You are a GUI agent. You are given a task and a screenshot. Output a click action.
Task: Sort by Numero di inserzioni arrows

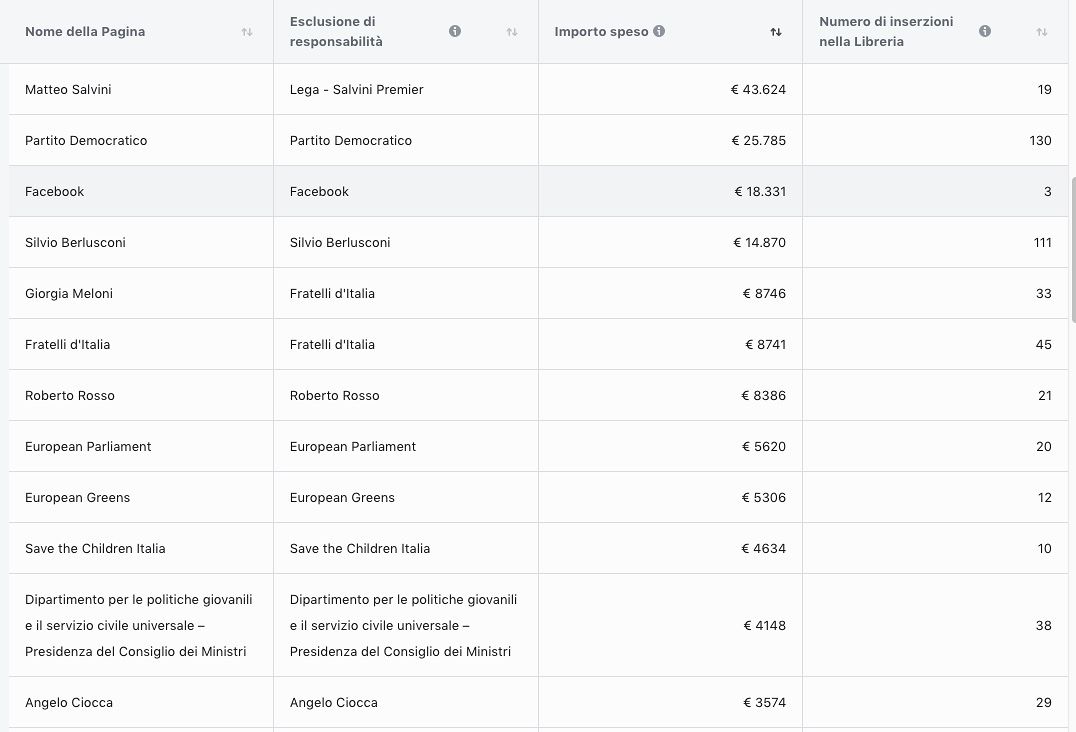click(1042, 32)
